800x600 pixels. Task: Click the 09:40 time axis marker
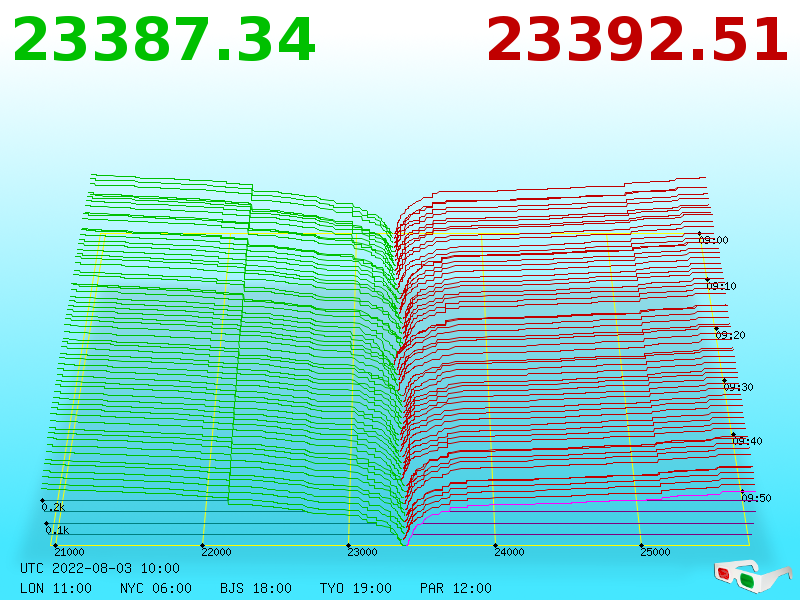[x=747, y=441]
